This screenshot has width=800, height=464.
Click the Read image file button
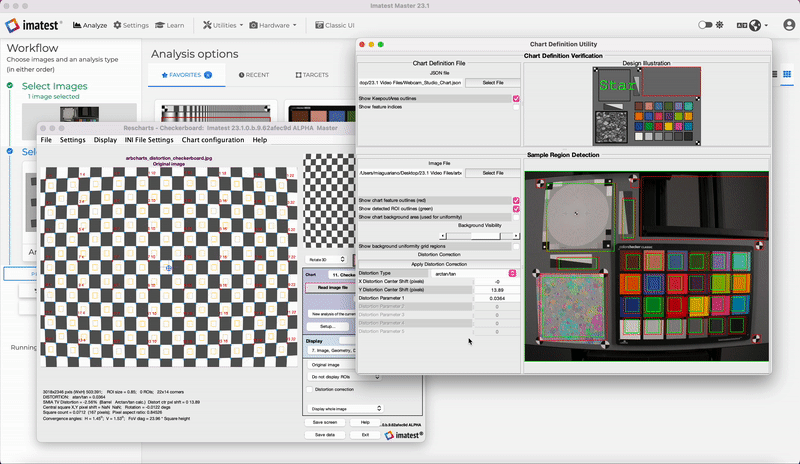click(x=331, y=288)
